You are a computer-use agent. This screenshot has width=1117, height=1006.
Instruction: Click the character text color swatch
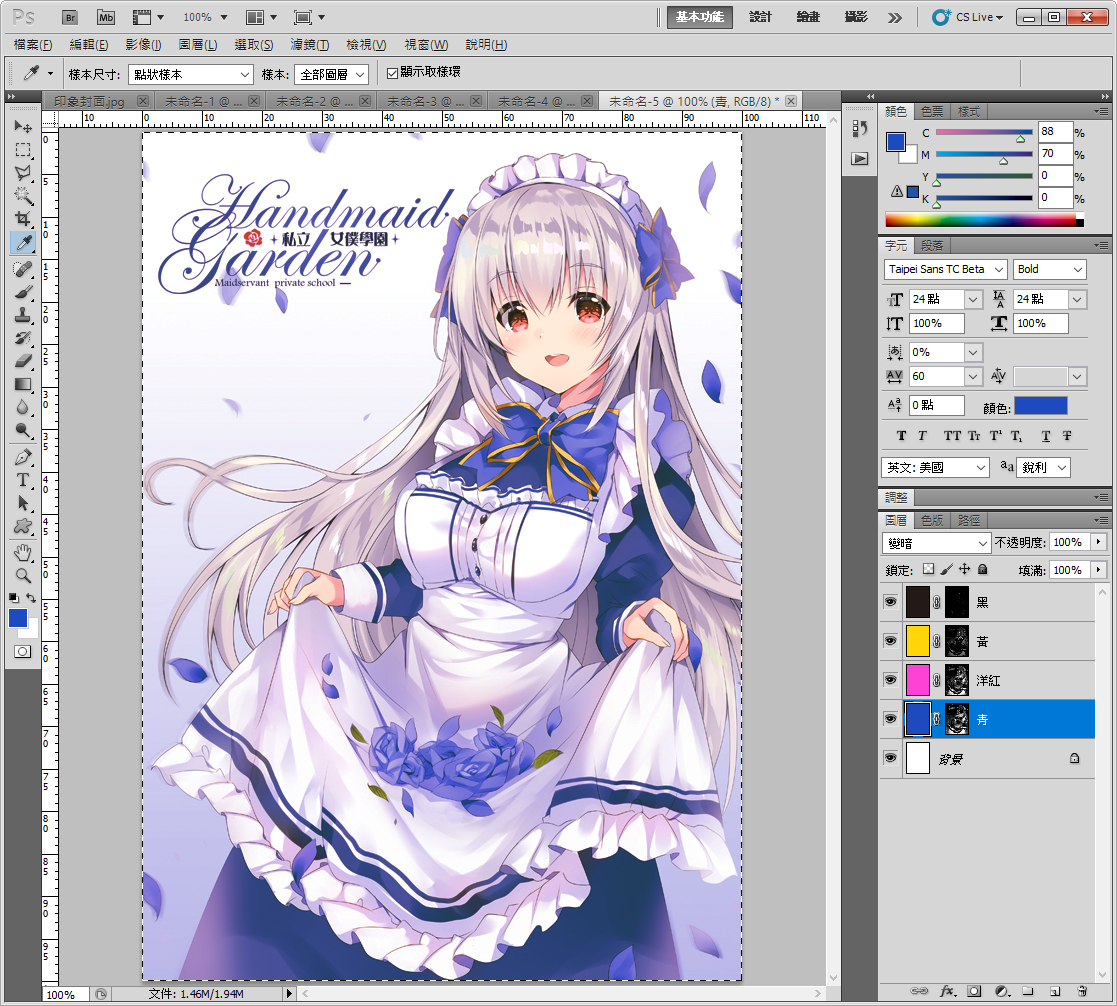click(x=1041, y=406)
